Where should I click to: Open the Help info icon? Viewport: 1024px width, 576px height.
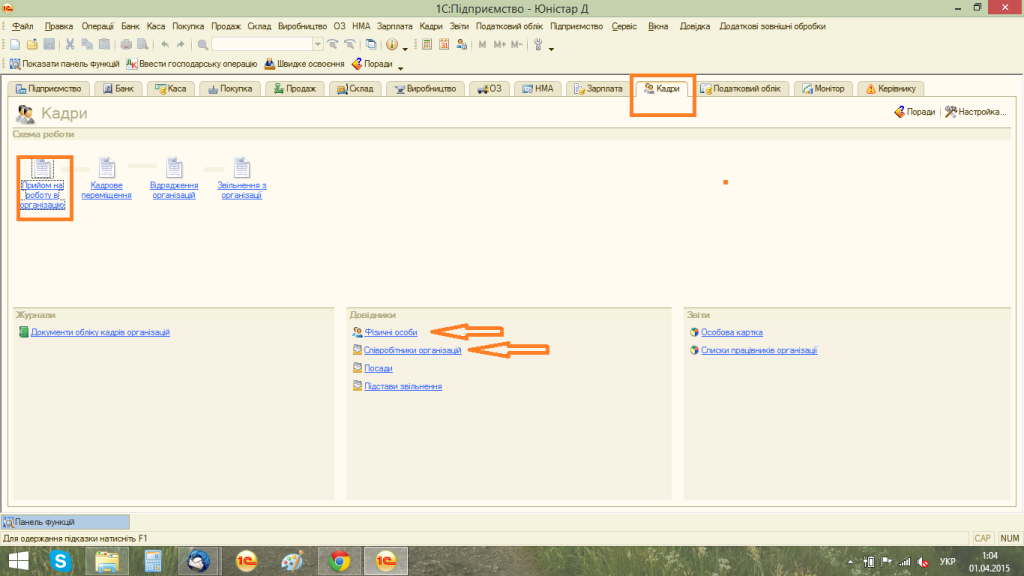(392, 44)
